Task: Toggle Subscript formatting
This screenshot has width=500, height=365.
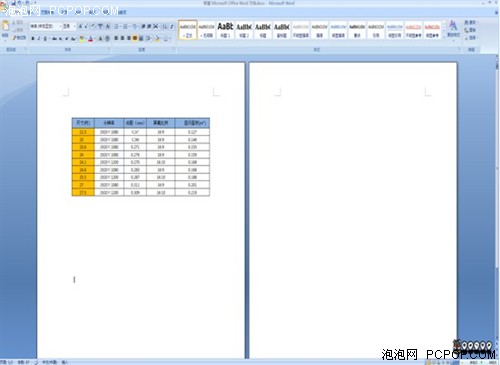Action: coord(61,39)
